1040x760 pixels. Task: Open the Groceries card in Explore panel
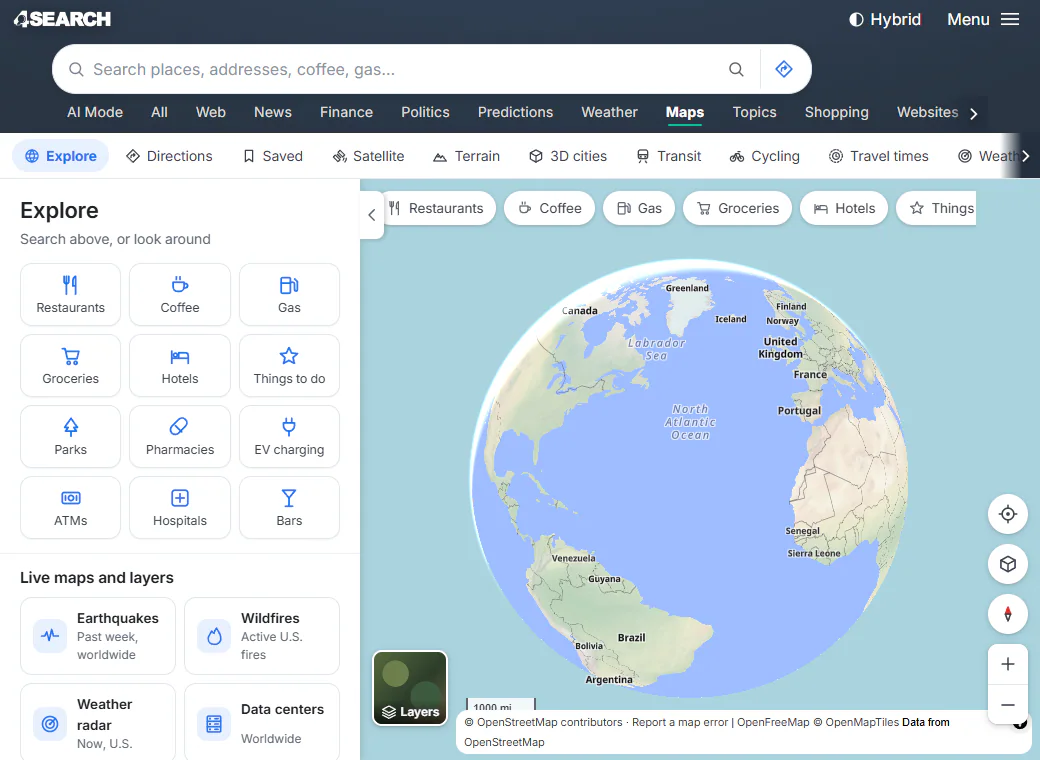[x=70, y=365]
